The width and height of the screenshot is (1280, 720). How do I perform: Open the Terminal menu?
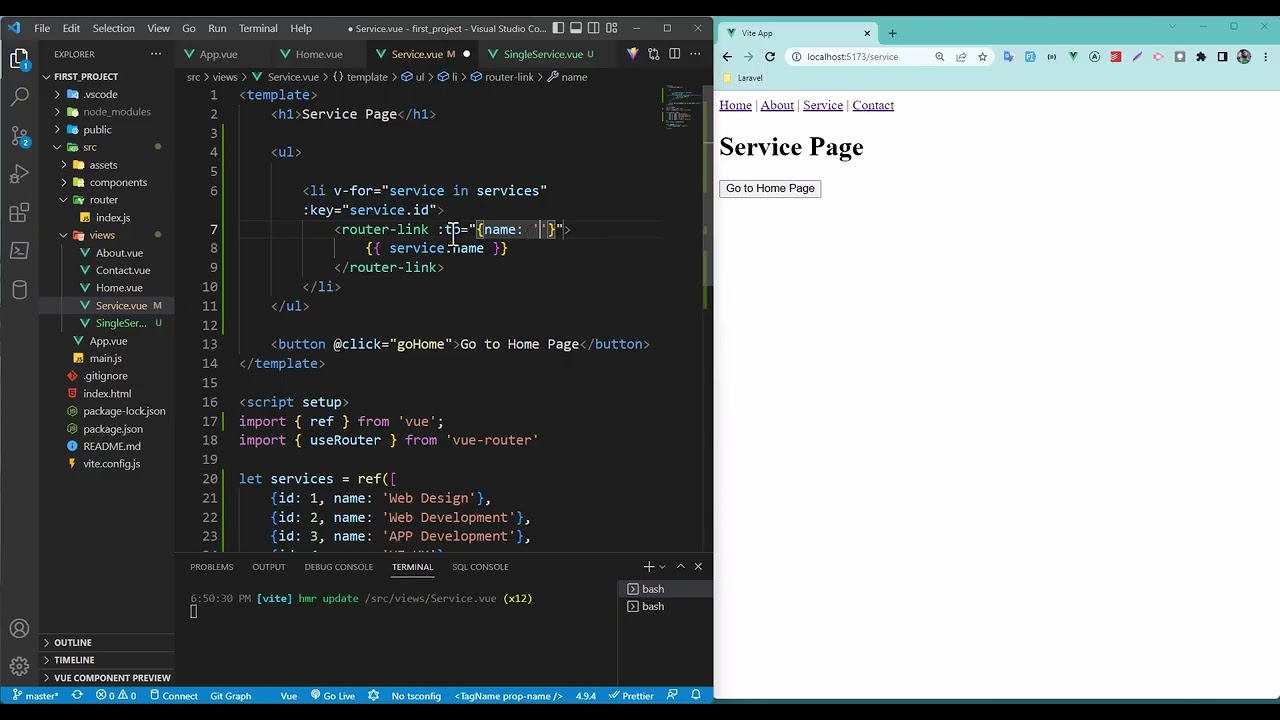pos(258,28)
